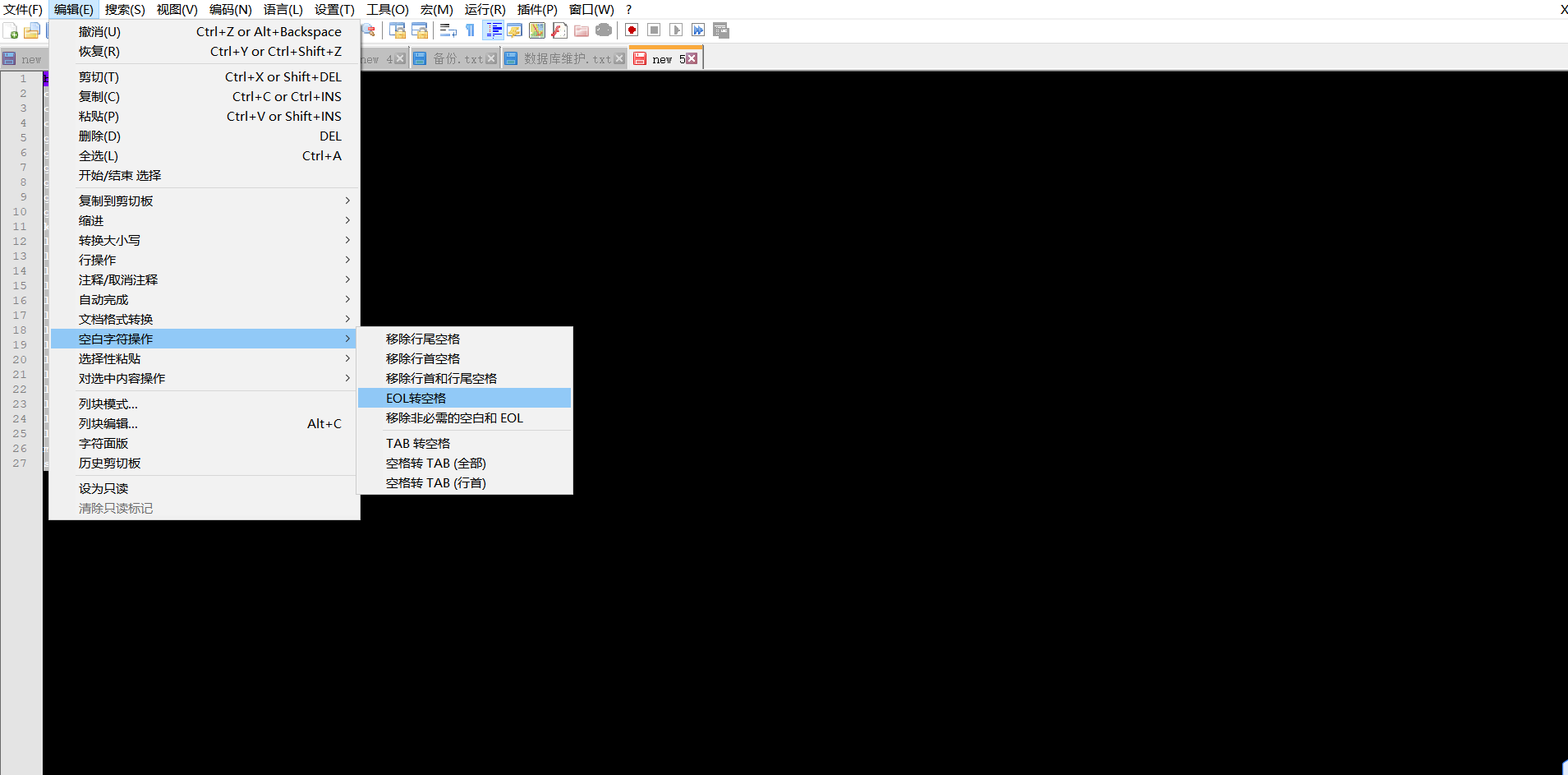The image size is (1568, 775).
Task: Expand the 自动完成 submenu
Action: click(x=205, y=299)
